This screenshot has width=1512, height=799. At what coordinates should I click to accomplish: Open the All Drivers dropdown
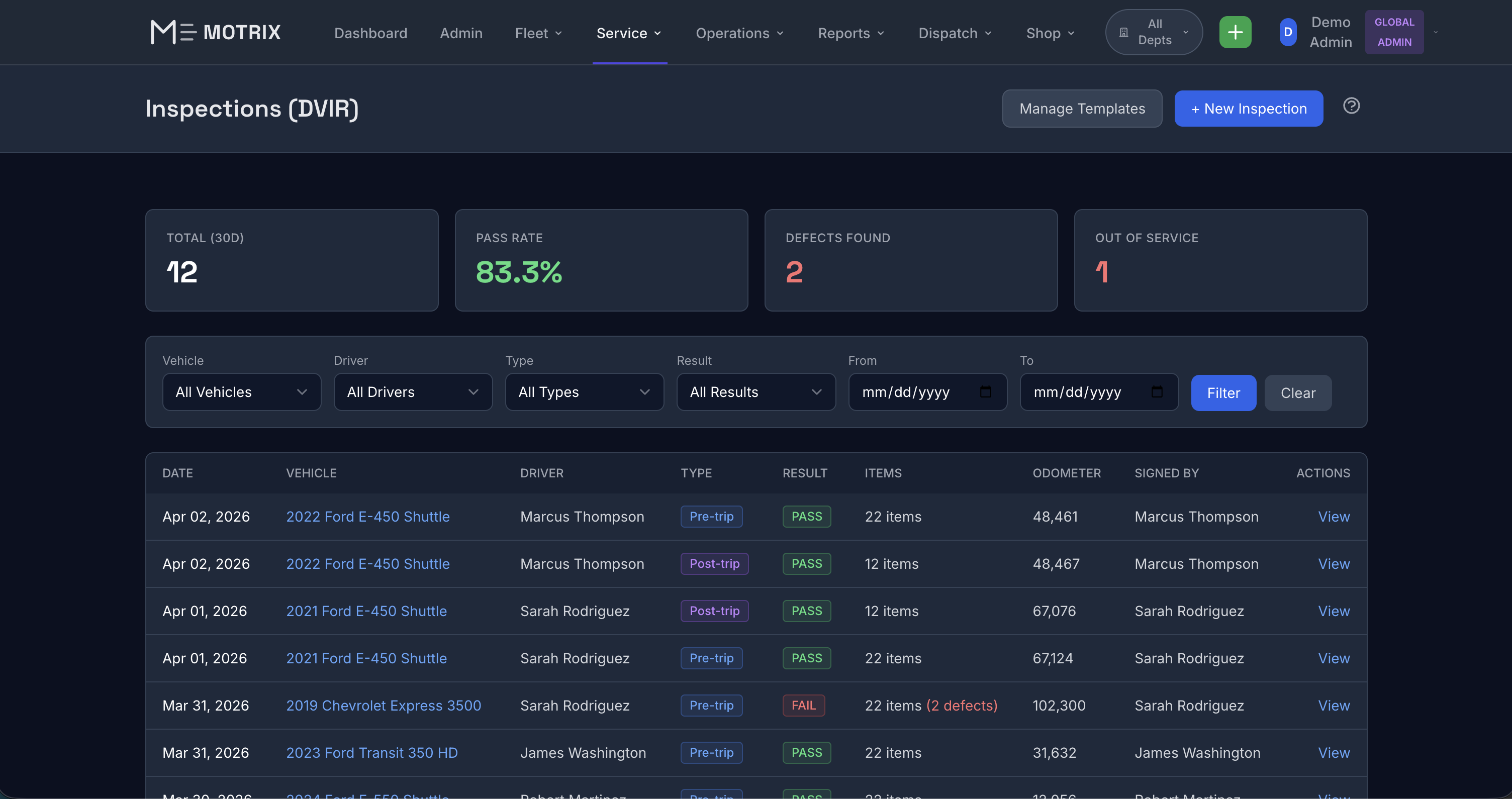tap(413, 392)
